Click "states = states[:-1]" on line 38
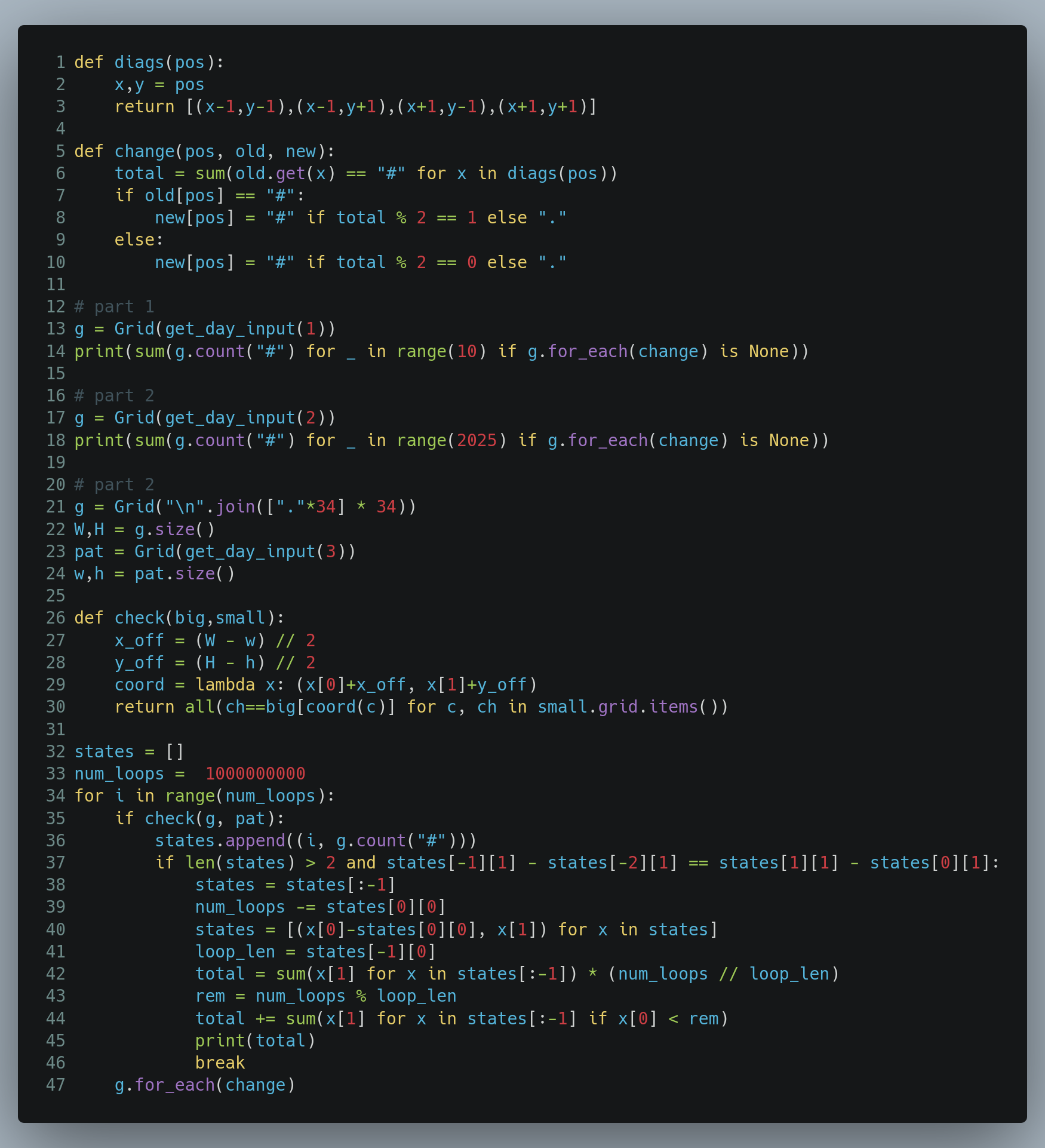The image size is (1045, 1148). (x=296, y=885)
